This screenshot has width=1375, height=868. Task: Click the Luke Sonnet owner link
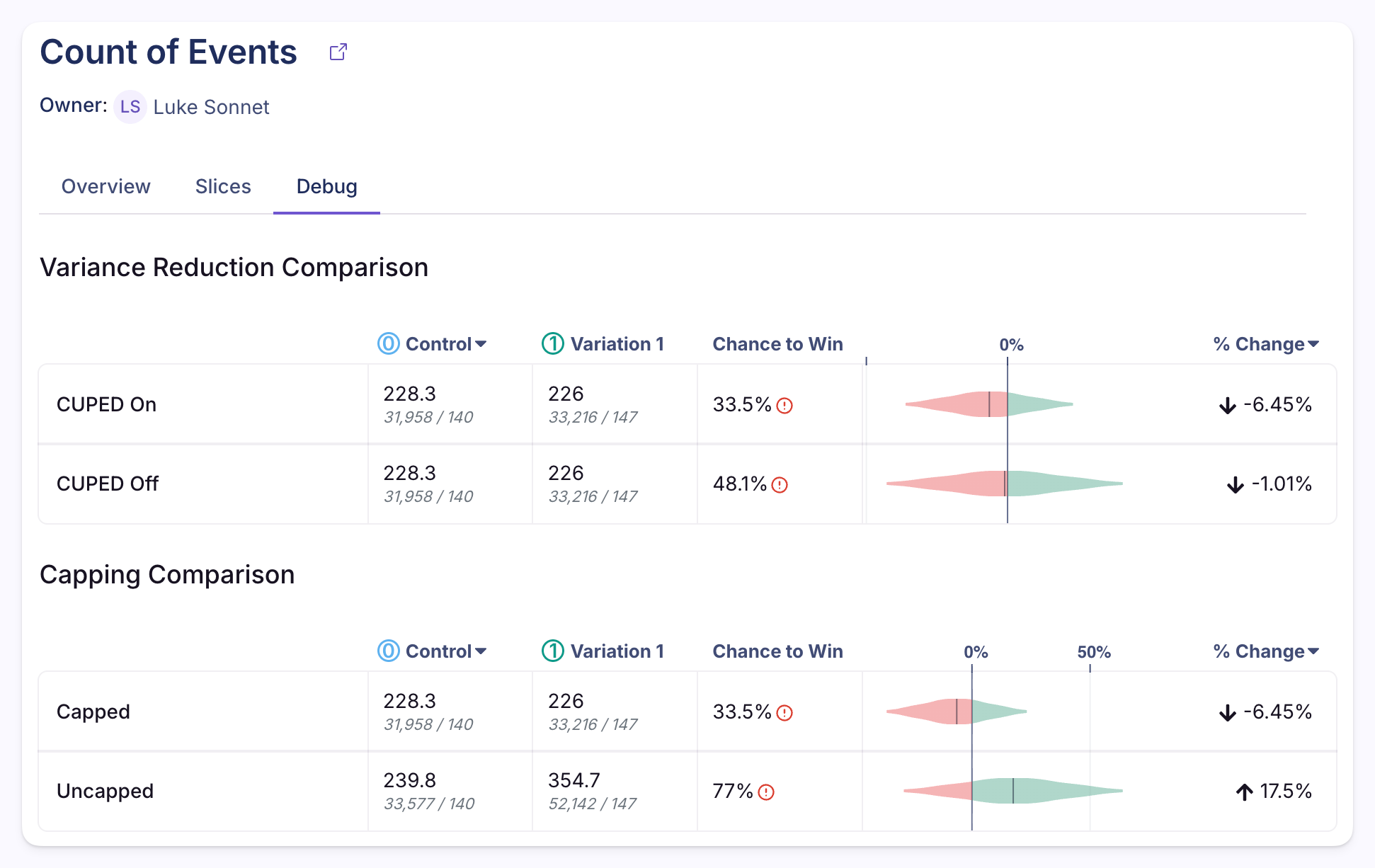(x=212, y=107)
